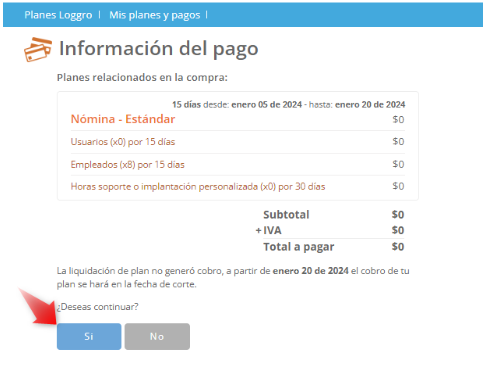Confirm by clicking the Si button
The image size is (490, 372).
point(89,336)
